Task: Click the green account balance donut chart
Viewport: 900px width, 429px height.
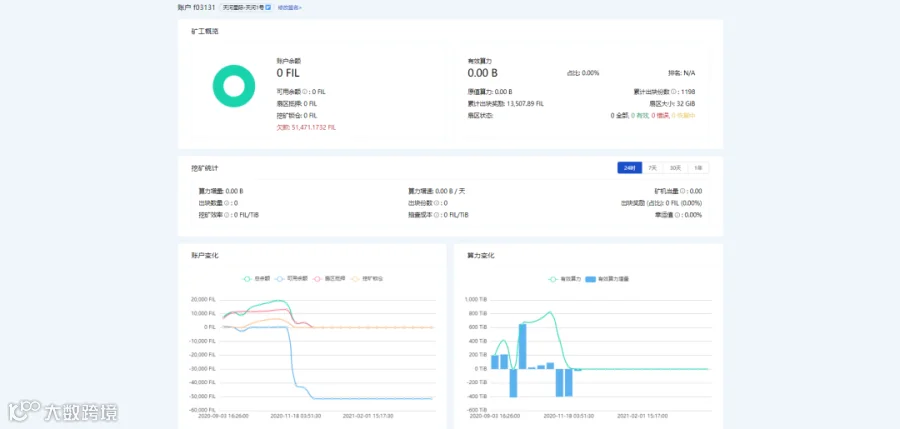Action: [234, 86]
